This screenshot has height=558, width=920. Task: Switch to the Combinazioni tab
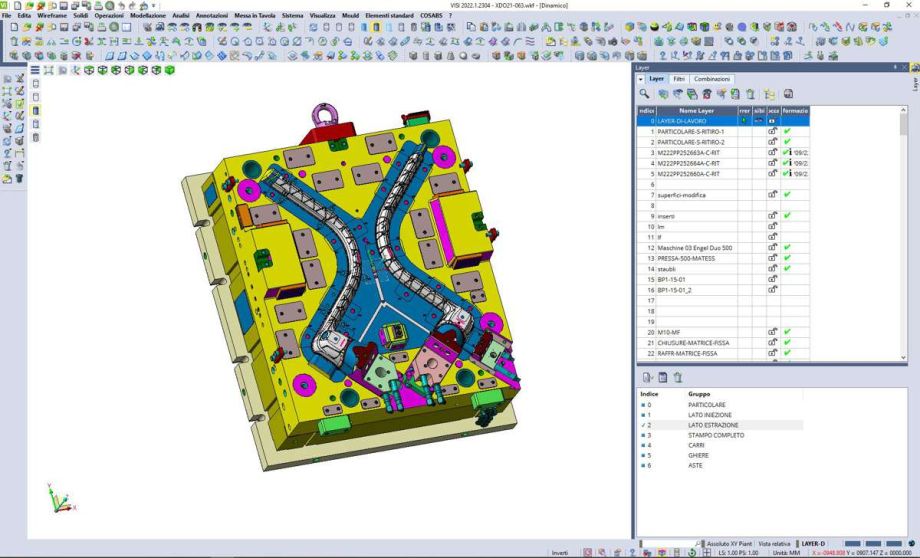click(x=712, y=79)
